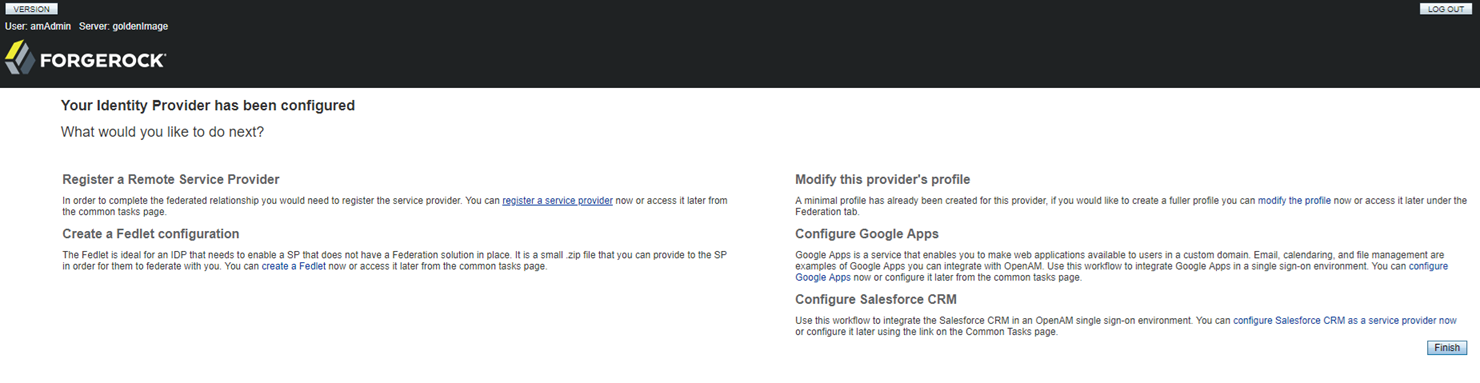Image resolution: width=1480 pixels, height=383 pixels.
Task: Click the 'Modify this provider's profile' heading
Action: 883,180
